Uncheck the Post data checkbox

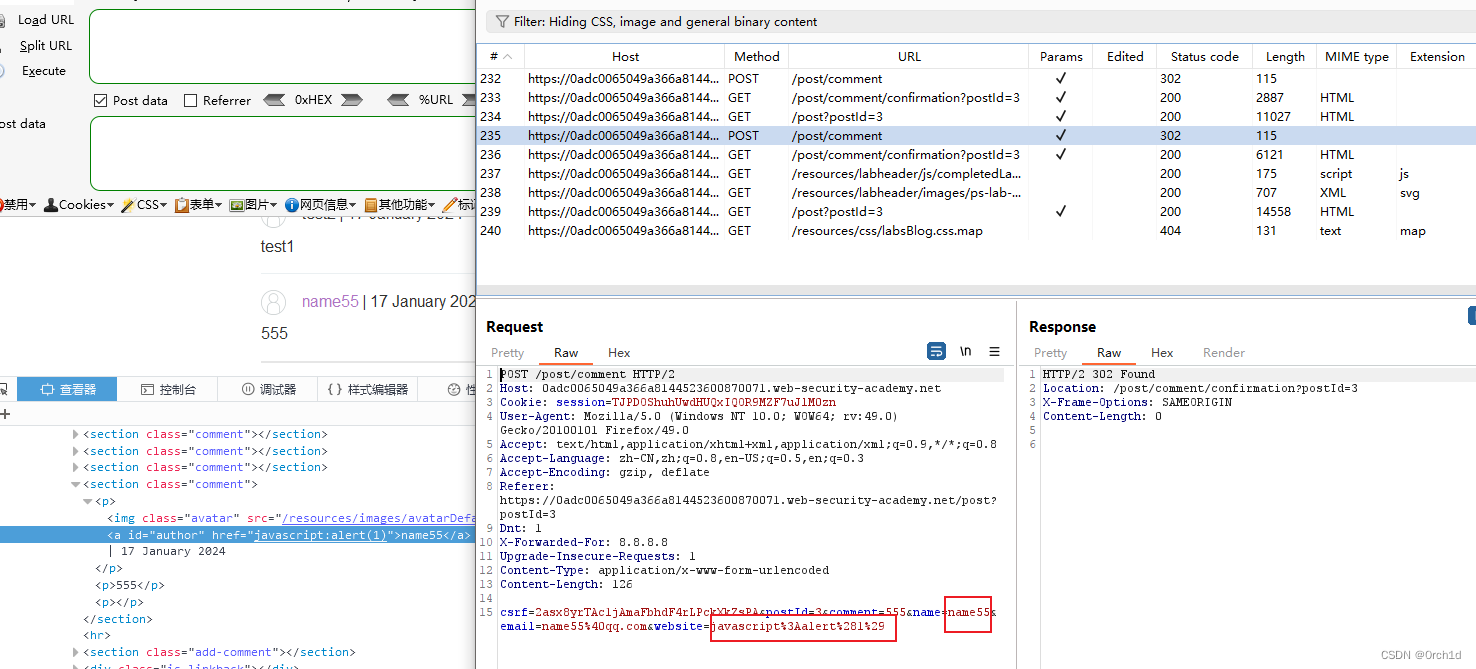(x=100, y=100)
